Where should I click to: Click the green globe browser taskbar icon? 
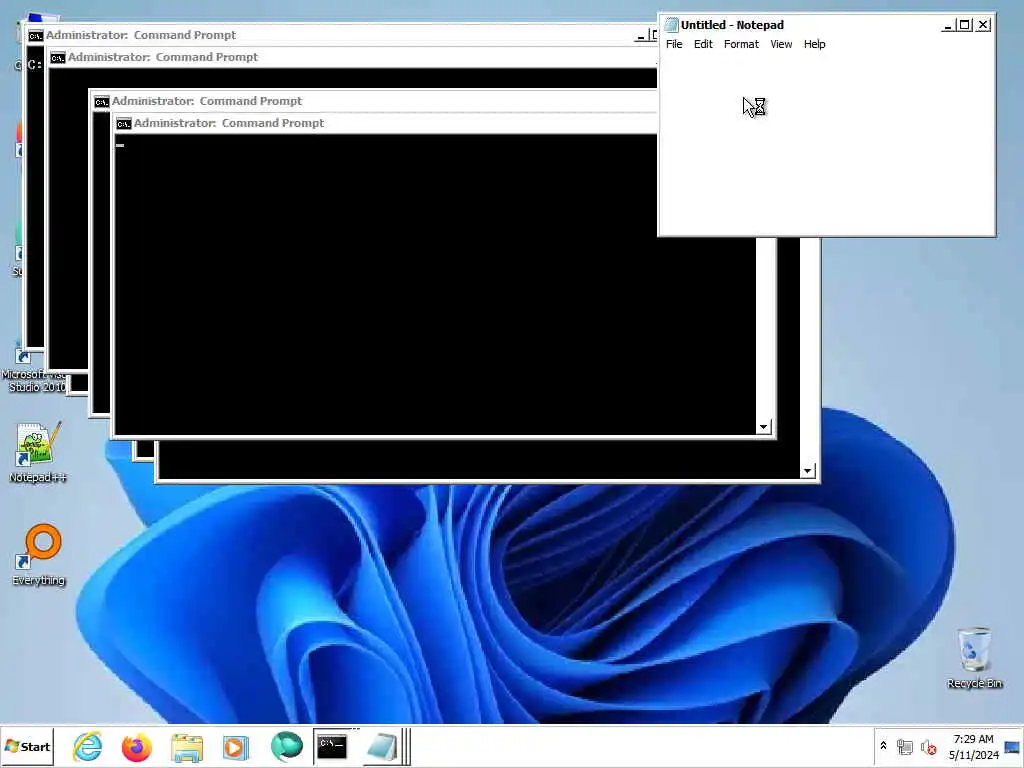coord(286,746)
